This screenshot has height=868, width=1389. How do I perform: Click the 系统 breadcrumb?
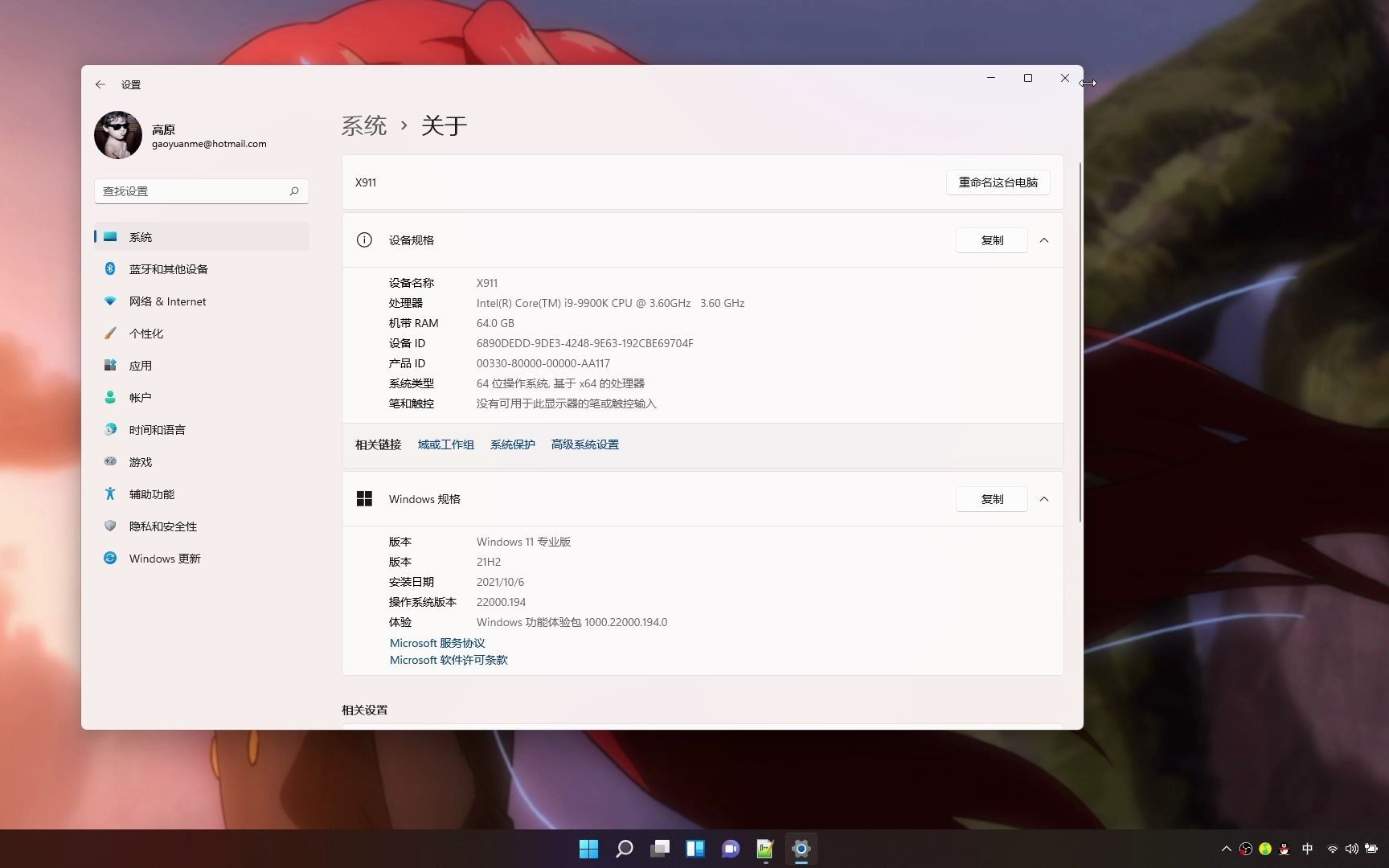[364, 125]
